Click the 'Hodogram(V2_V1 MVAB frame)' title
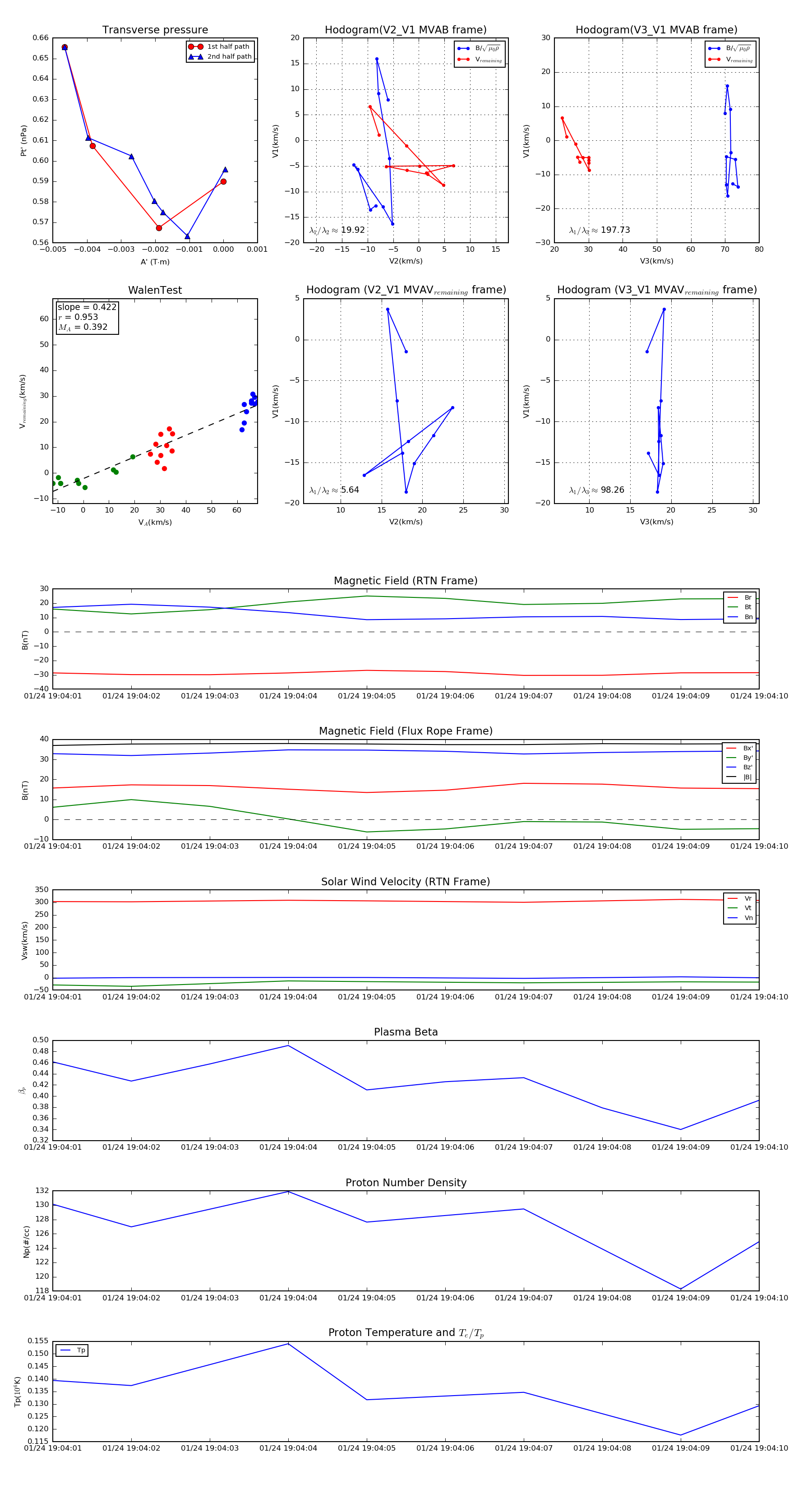Image resolution: width=812 pixels, height=1489 pixels. tap(406, 30)
